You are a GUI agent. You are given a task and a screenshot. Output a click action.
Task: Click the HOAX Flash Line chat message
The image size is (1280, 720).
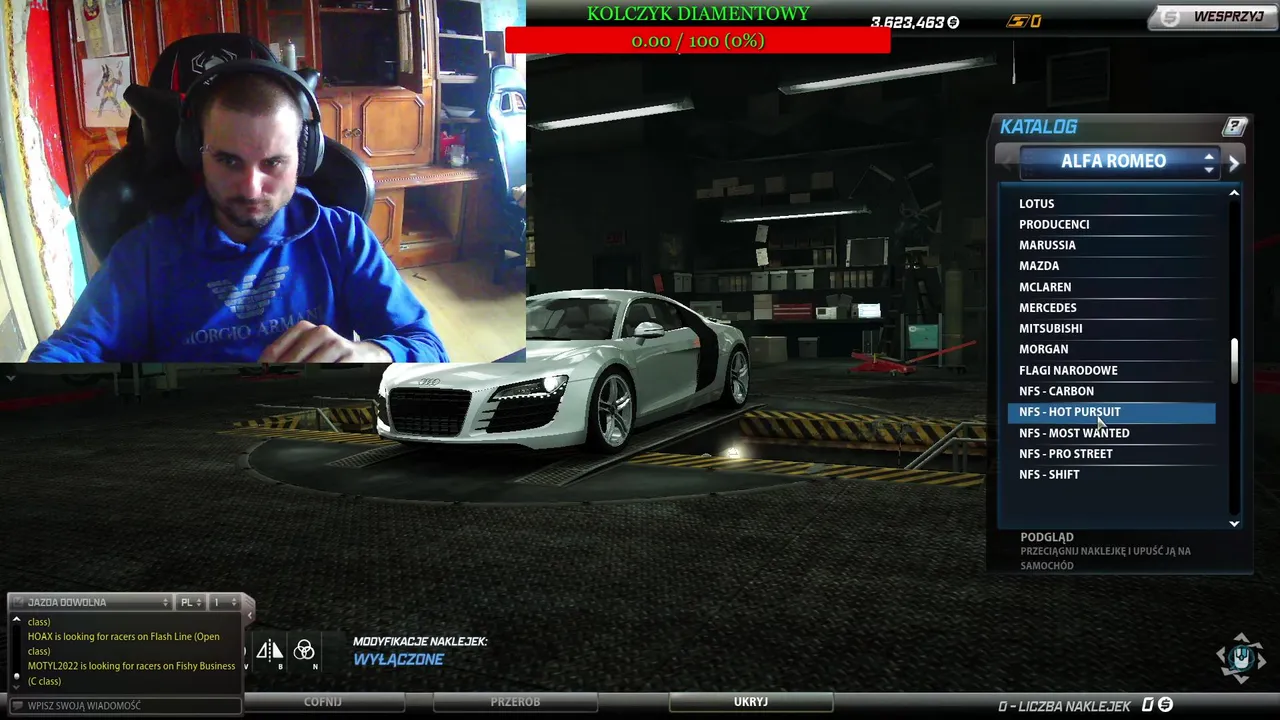pos(124,644)
